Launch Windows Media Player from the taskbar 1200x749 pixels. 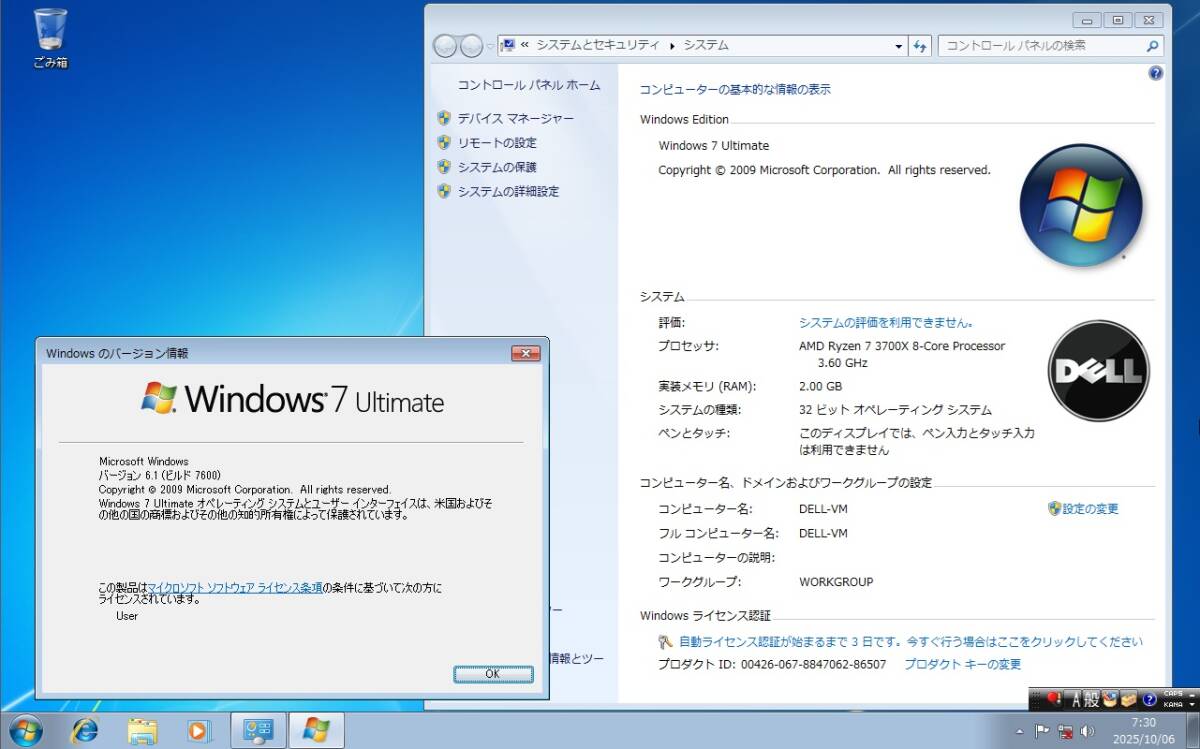199,731
